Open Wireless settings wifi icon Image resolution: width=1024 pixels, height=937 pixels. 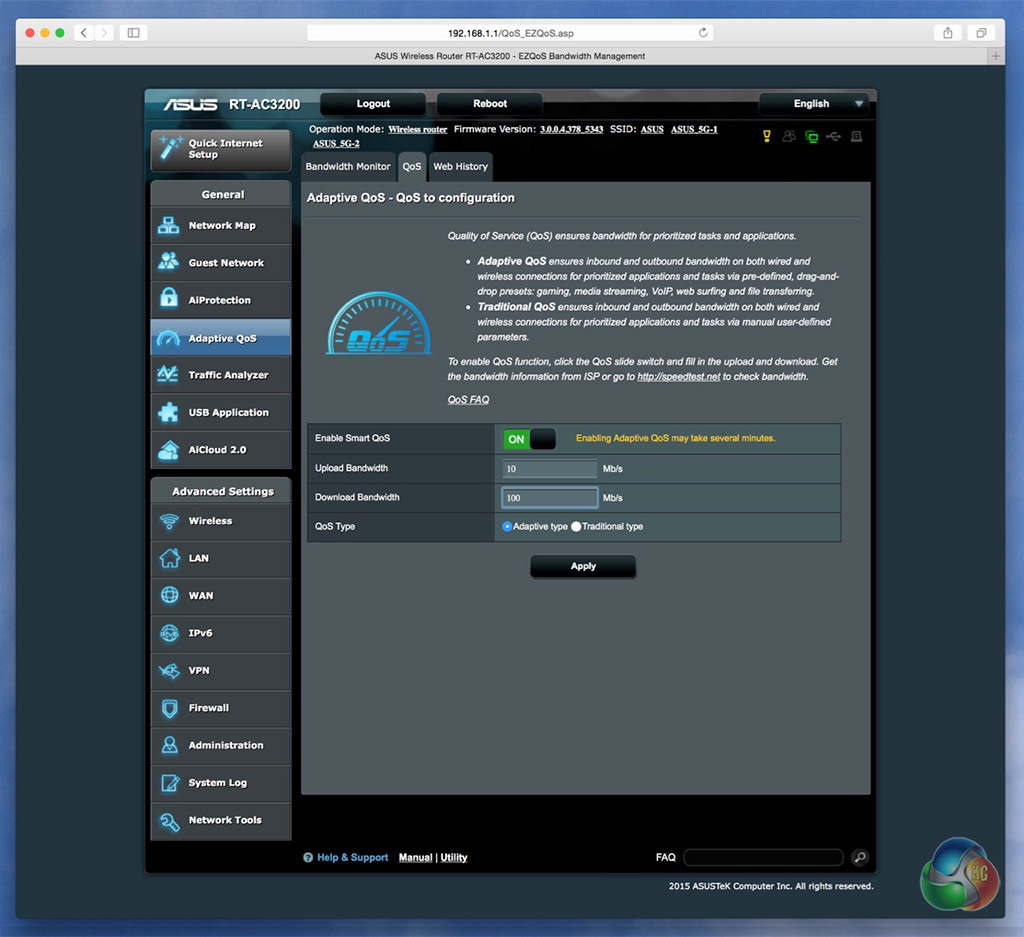tap(169, 521)
